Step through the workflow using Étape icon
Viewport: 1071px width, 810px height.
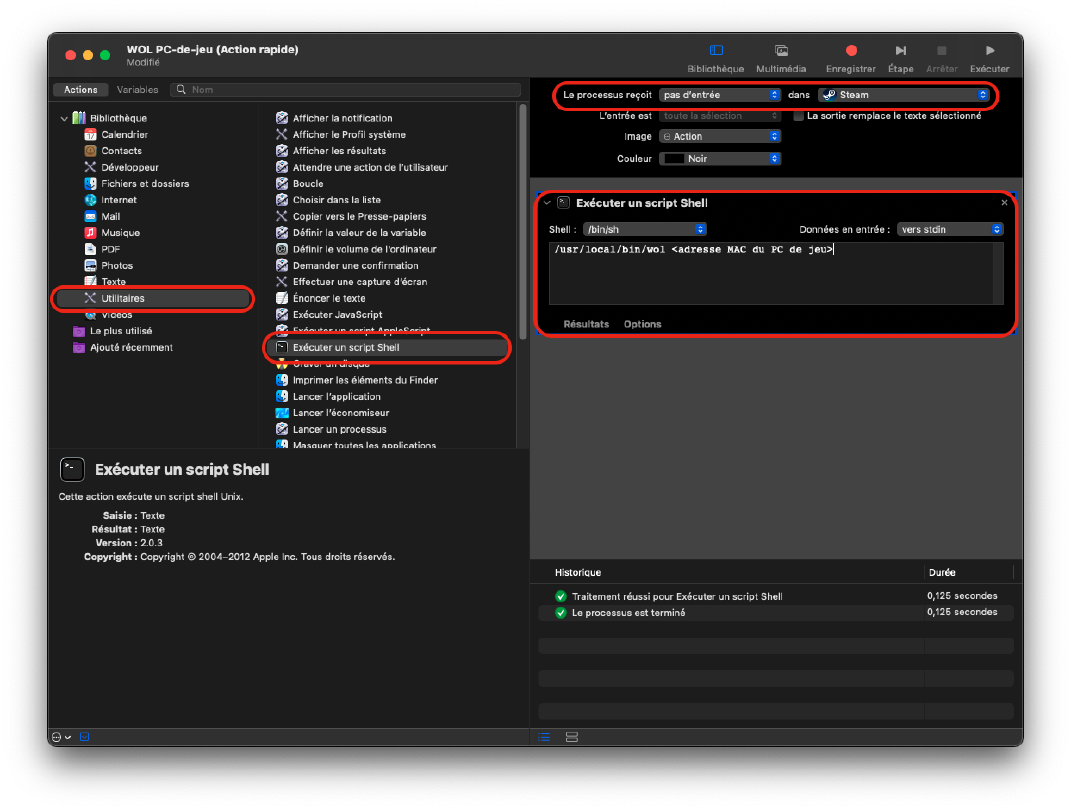901,50
